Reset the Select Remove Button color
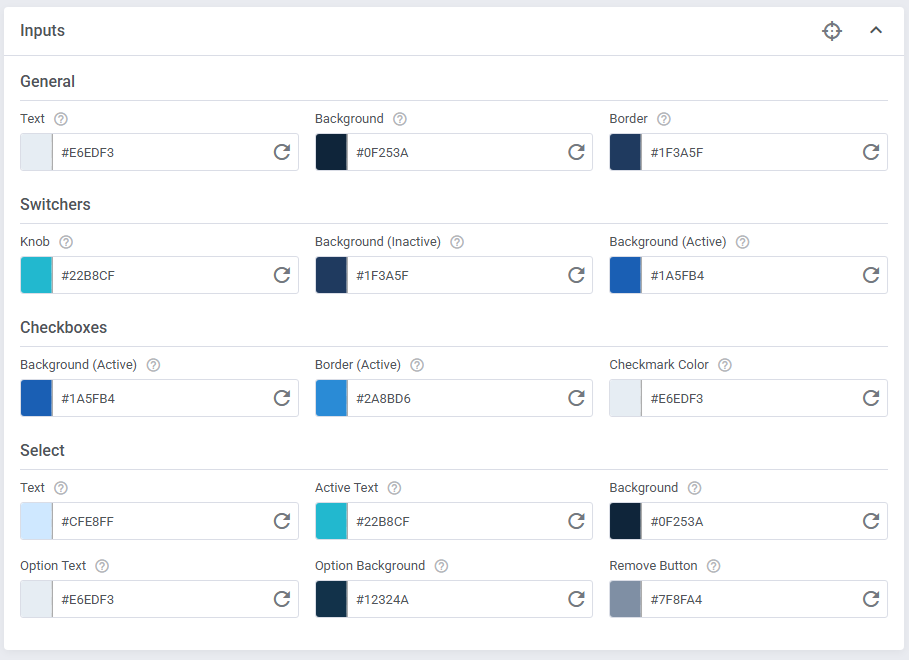Screen dimensions: 909x660 pyautogui.click(x=871, y=599)
